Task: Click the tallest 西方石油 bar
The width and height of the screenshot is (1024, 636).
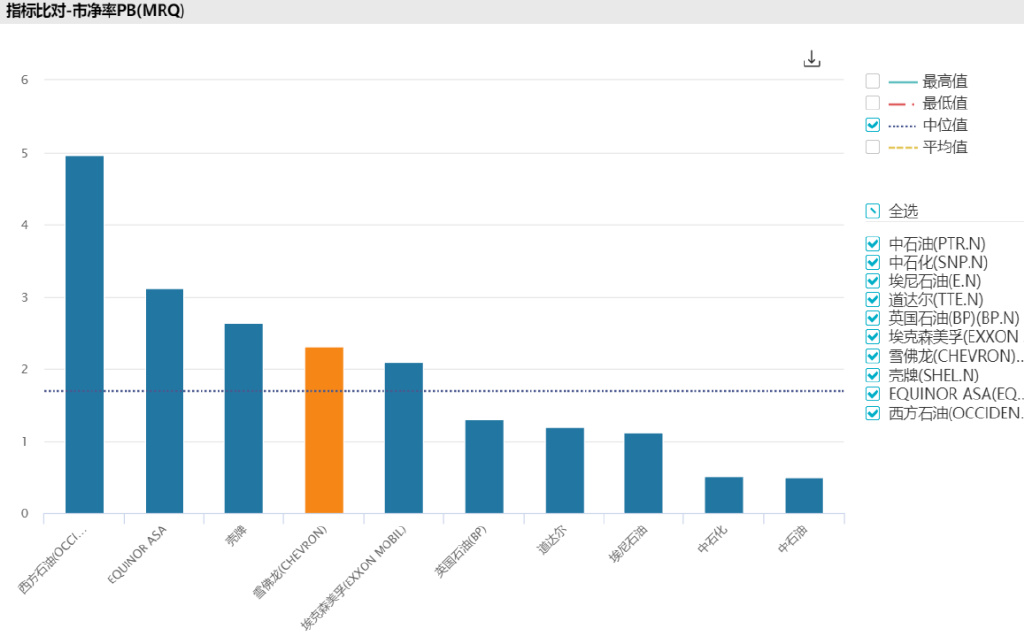Action: tap(84, 334)
